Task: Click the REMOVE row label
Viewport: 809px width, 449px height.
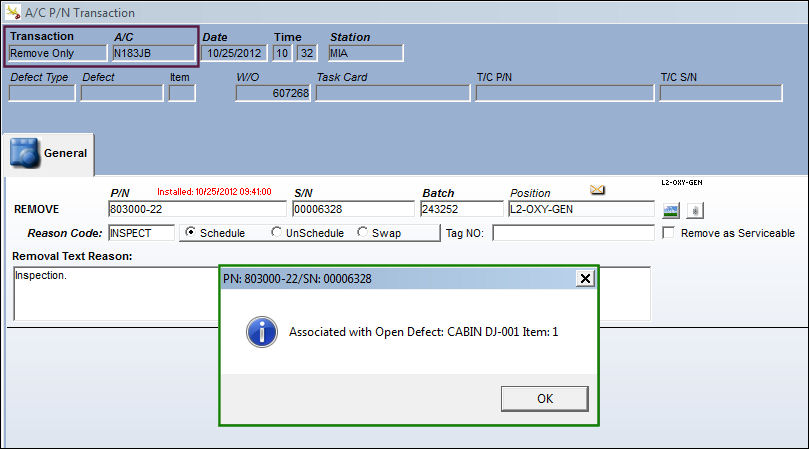Action: [x=36, y=209]
